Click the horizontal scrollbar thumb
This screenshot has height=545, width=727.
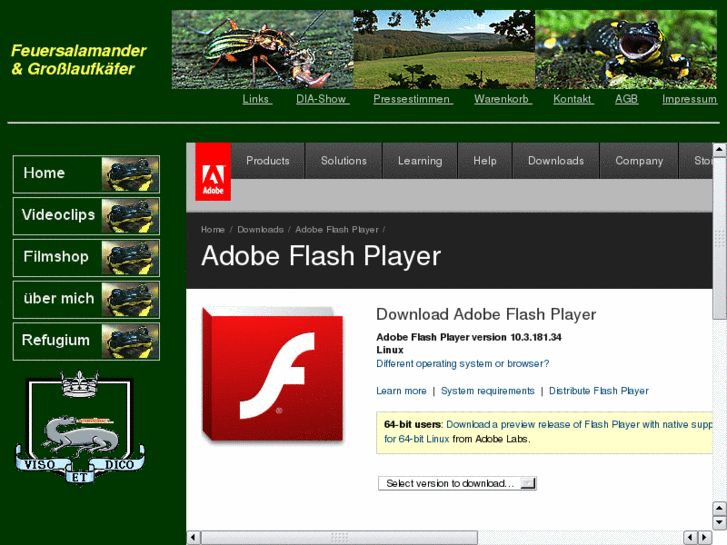(340, 538)
